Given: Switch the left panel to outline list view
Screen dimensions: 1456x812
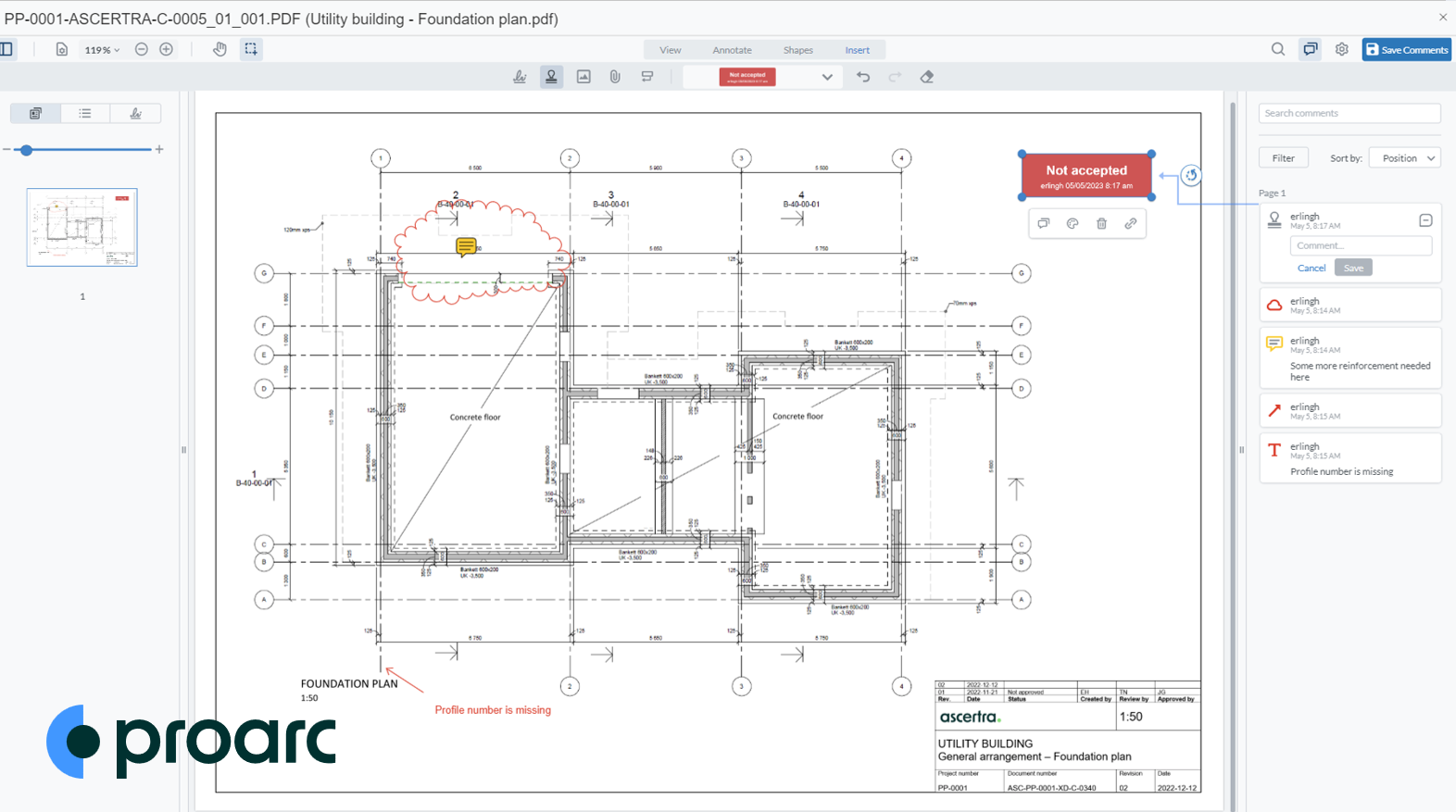Looking at the screenshot, I should (85, 113).
